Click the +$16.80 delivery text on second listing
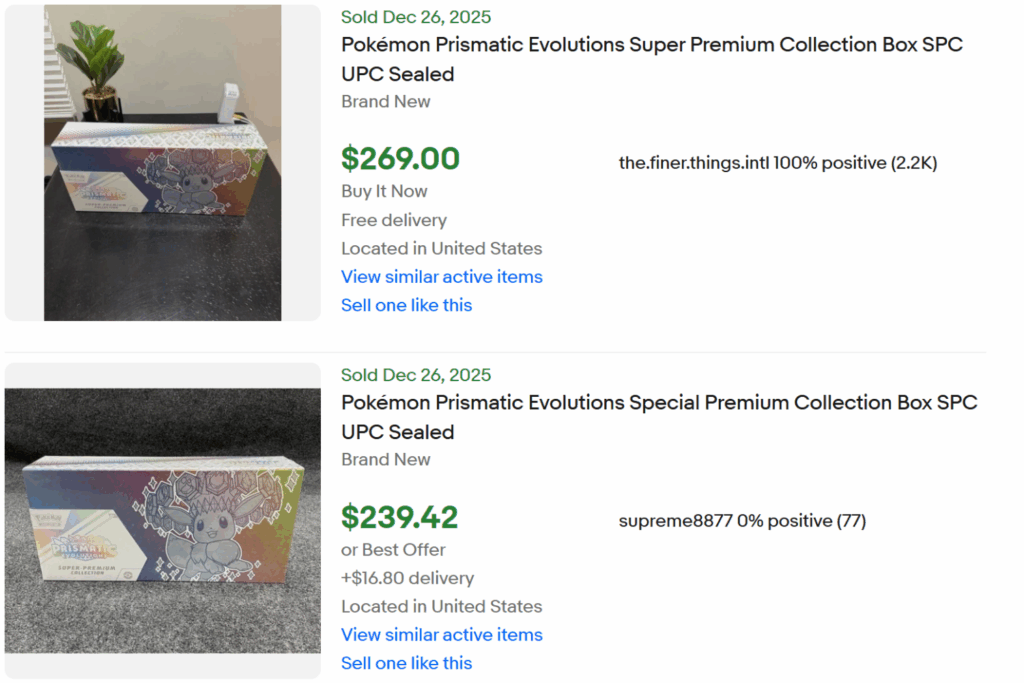 406,578
